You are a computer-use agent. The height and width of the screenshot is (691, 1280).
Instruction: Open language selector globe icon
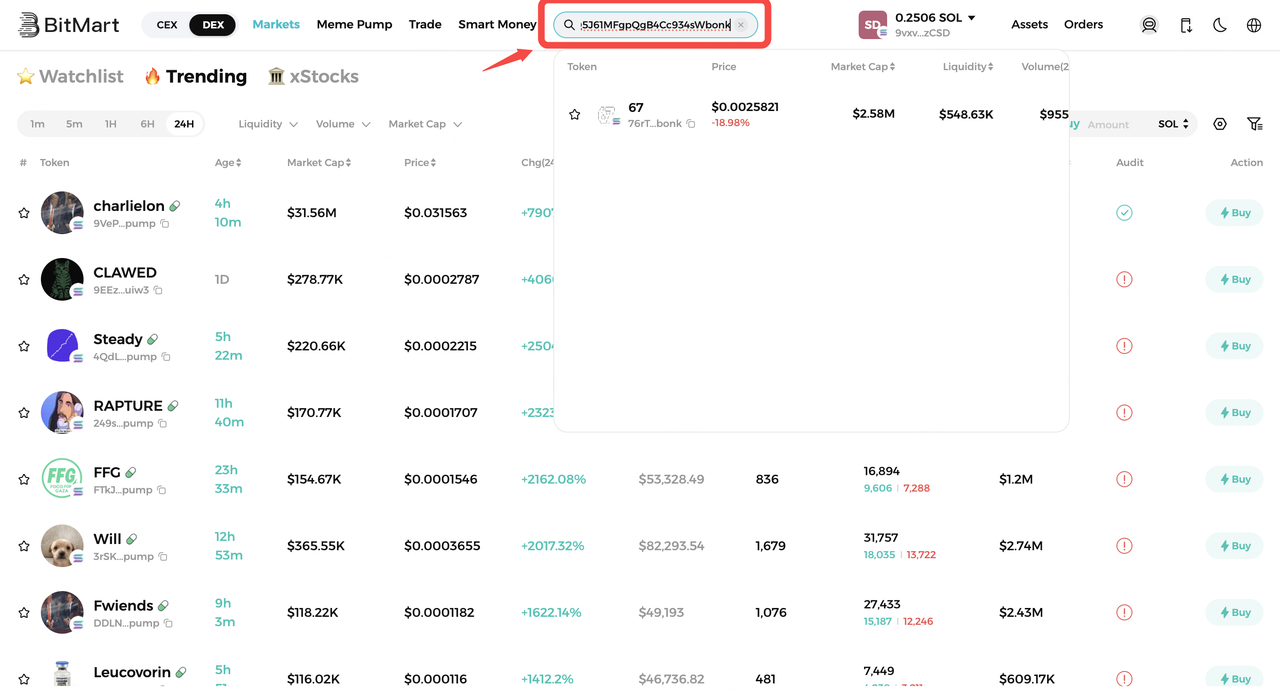coord(1254,25)
